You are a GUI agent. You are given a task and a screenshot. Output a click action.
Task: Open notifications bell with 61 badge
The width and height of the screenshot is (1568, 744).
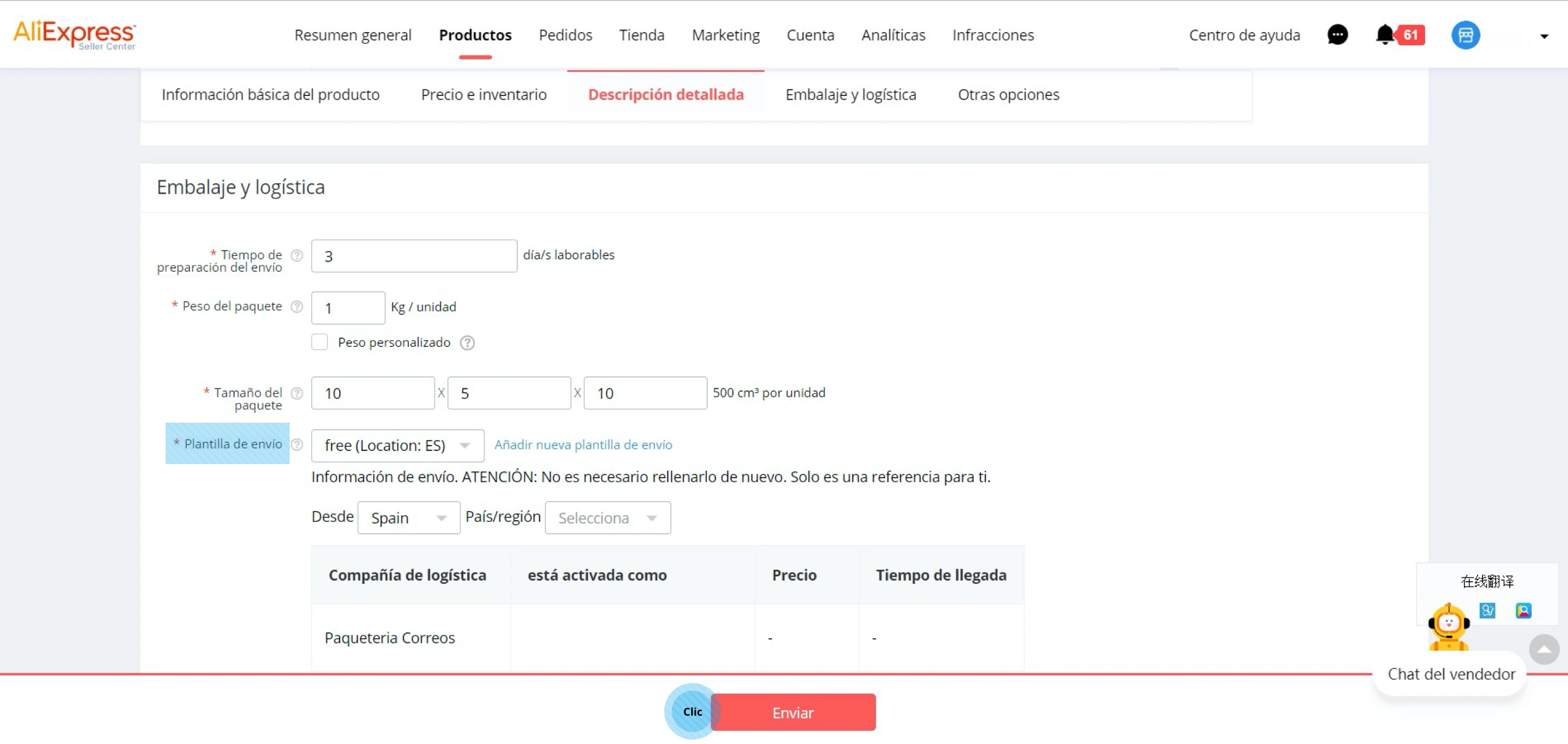click(x=1399, y=35)
